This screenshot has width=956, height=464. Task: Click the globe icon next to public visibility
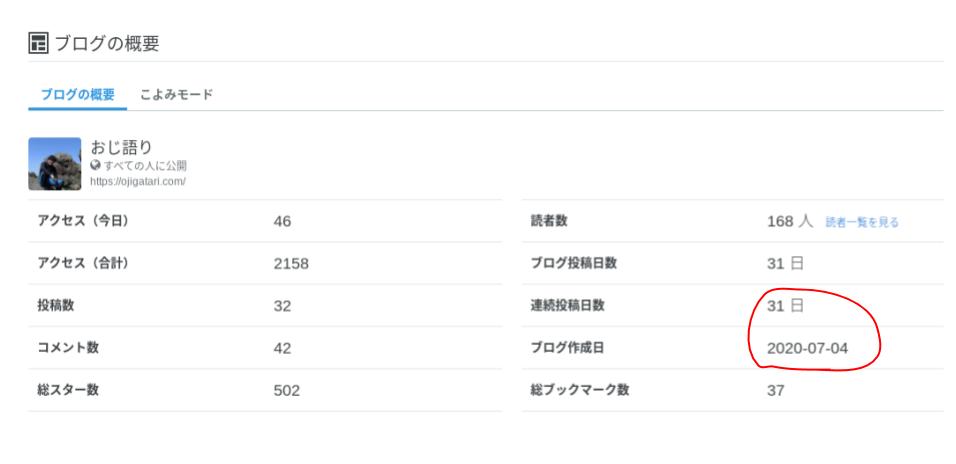tap(95, 165)
